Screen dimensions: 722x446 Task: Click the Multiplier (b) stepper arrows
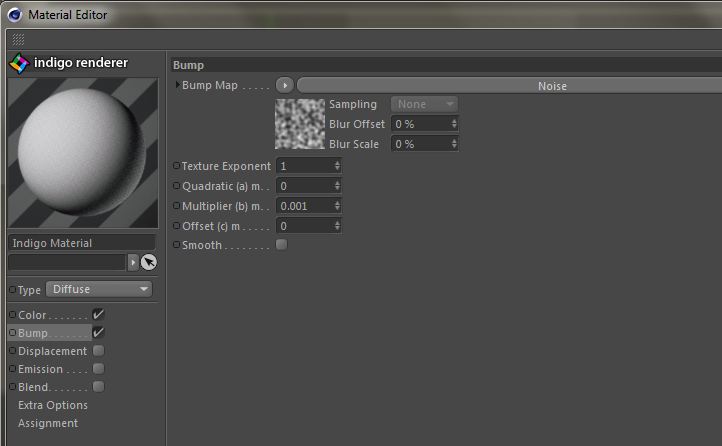pyautogui.click(x=337, y=206)
